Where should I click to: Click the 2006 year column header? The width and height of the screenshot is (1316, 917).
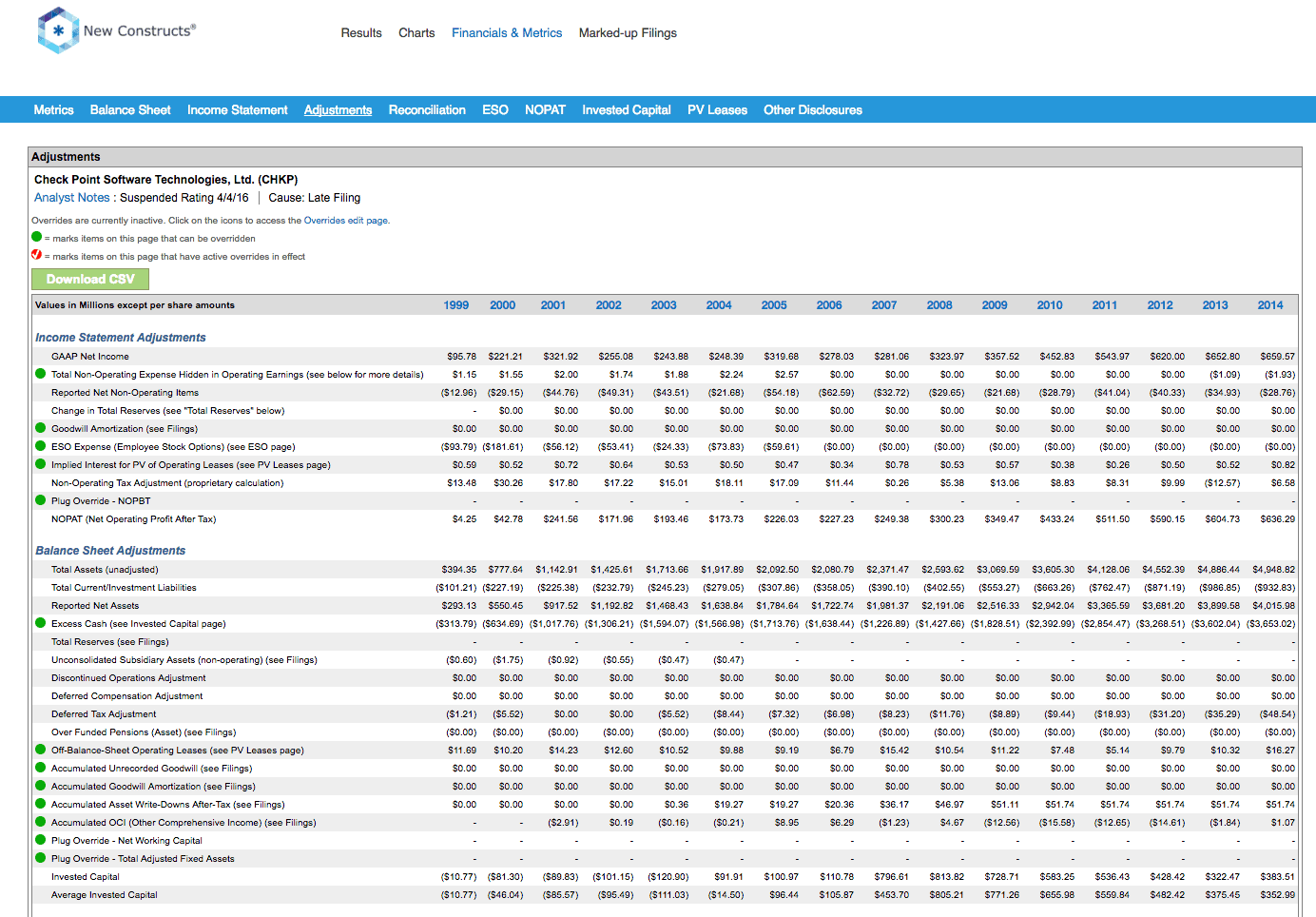click(829, 305)
